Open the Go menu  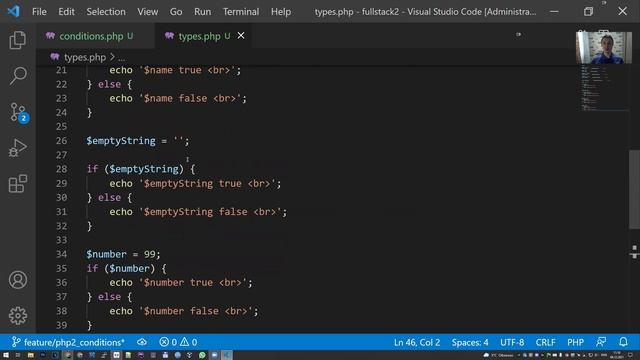point(176,11)
